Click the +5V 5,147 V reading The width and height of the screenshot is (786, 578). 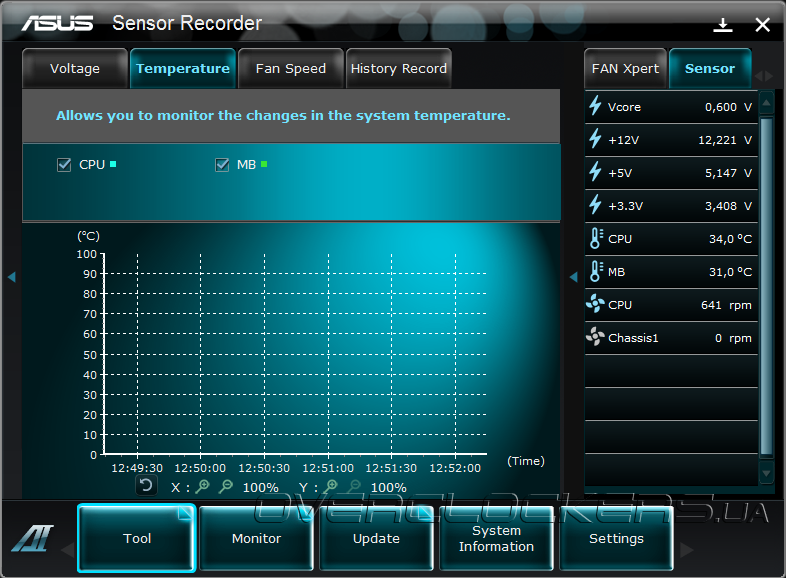(728, 173)
